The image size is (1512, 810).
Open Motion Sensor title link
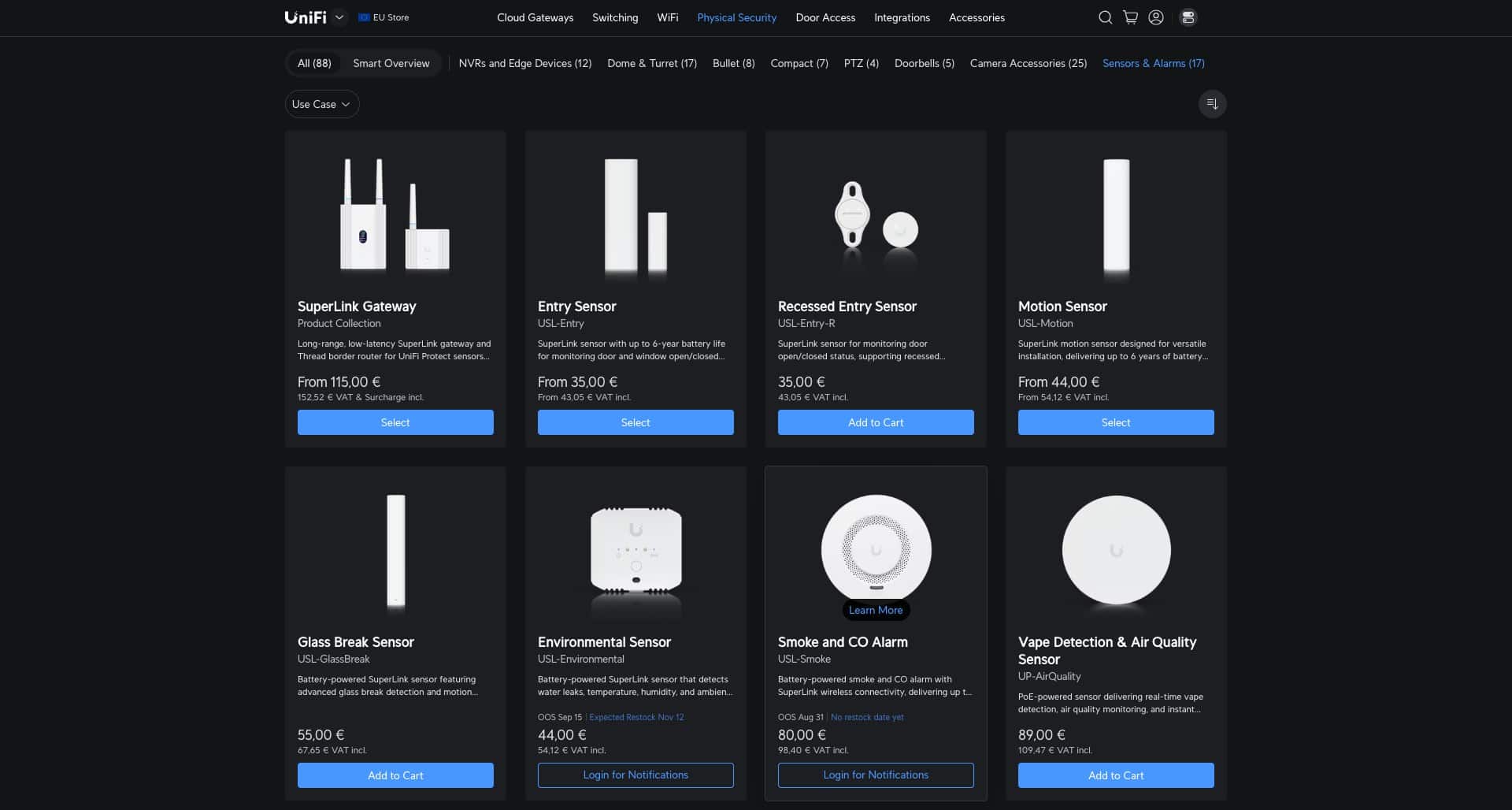pos(1062,307)
